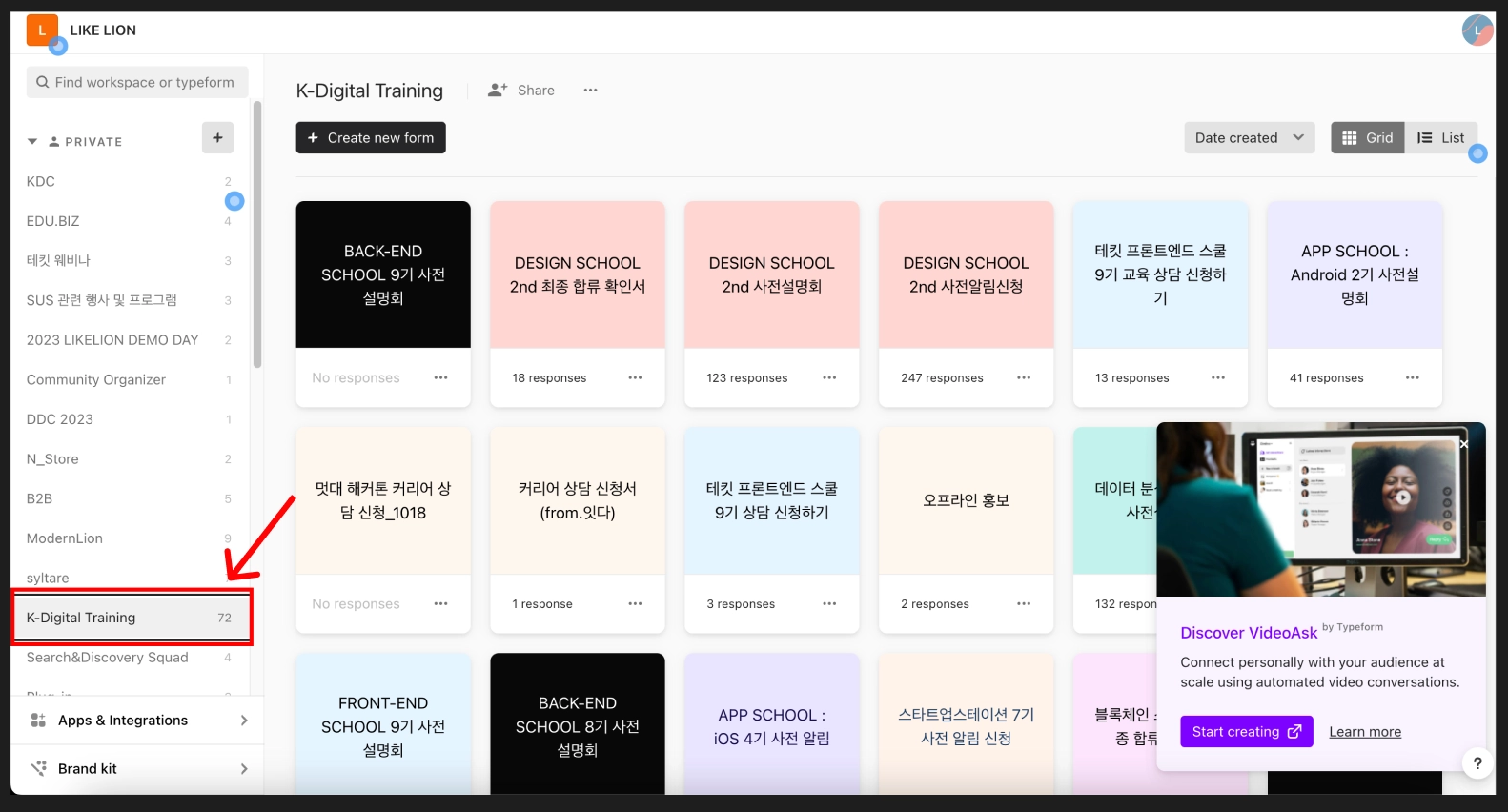Open DESIGN SCHOOL 2nd 사전설명회 form
The width and height of the screenshot is (1508, 812).
click(772, 274)
